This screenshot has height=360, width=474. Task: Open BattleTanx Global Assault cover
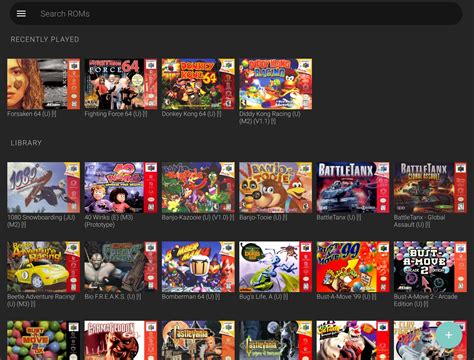(x=430, y=188)
